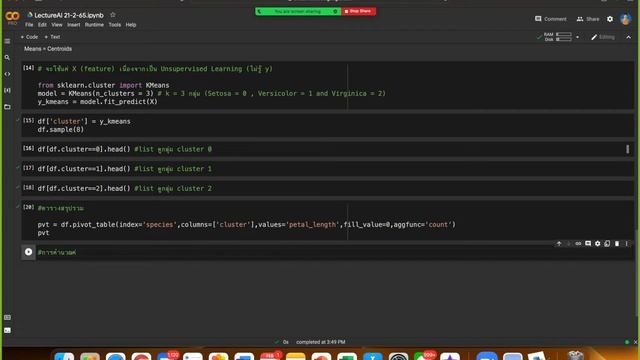Click into the KMeans import code cell
The image size is (640, 360).
[x=327, y=85]
